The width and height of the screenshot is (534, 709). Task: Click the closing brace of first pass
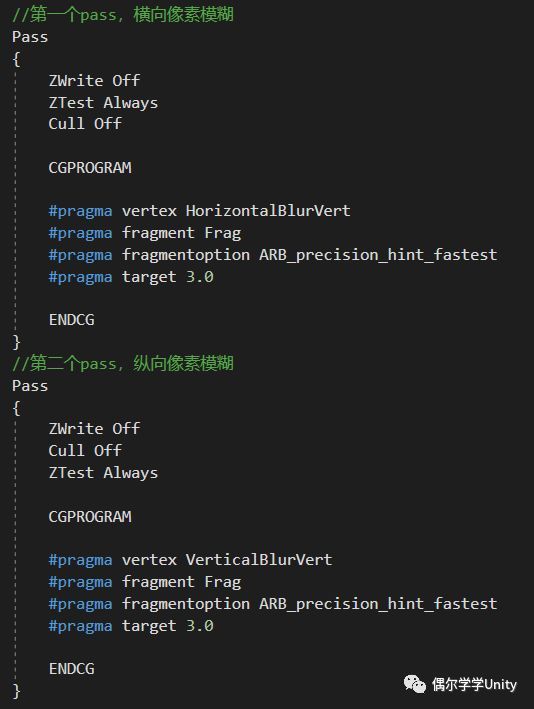point(16,342)
